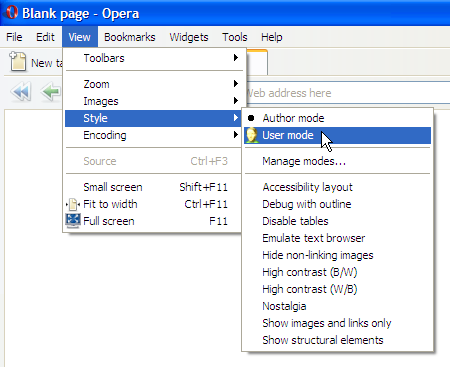Image resolution: width=450 pixels, height=367 pixels.
Task: Click the Blank page tab
Action: point(257,62)
